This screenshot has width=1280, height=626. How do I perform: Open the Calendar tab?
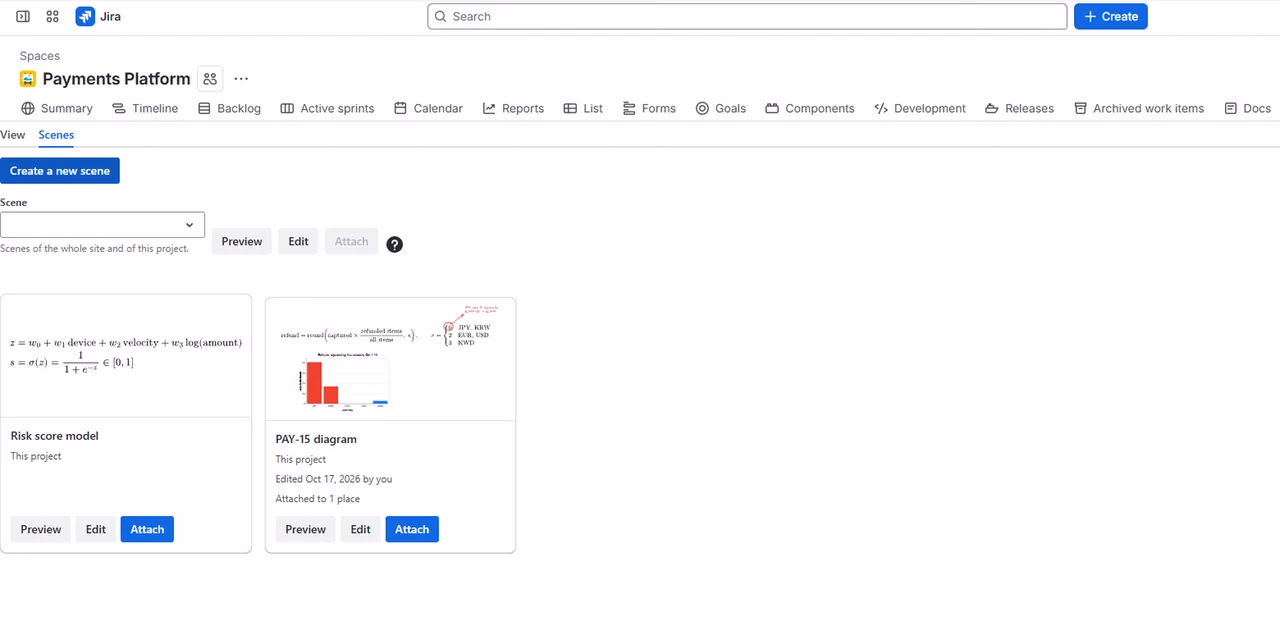click(428, 108)
